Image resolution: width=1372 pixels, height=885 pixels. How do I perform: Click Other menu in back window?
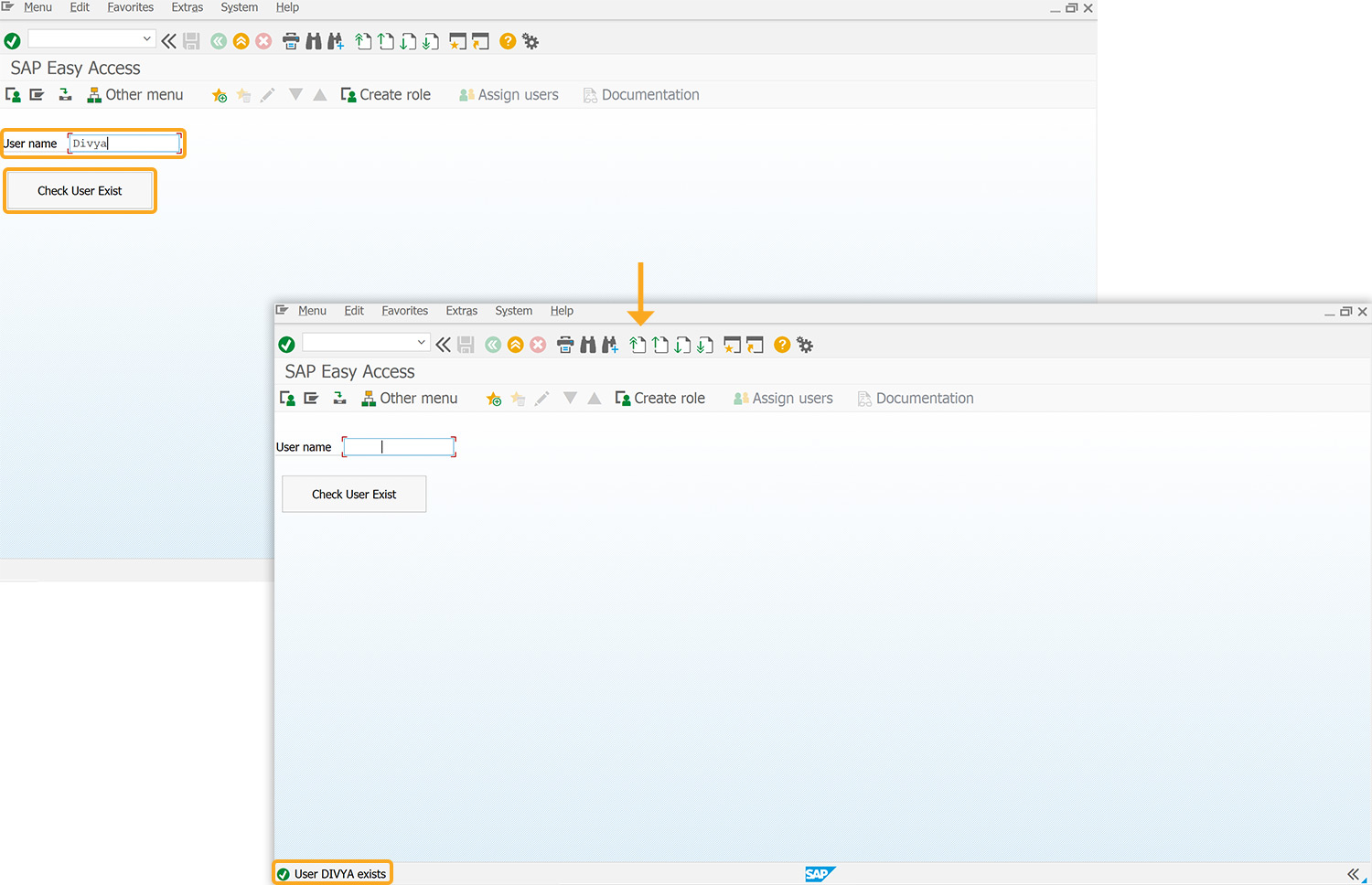(x=134, y=95)
